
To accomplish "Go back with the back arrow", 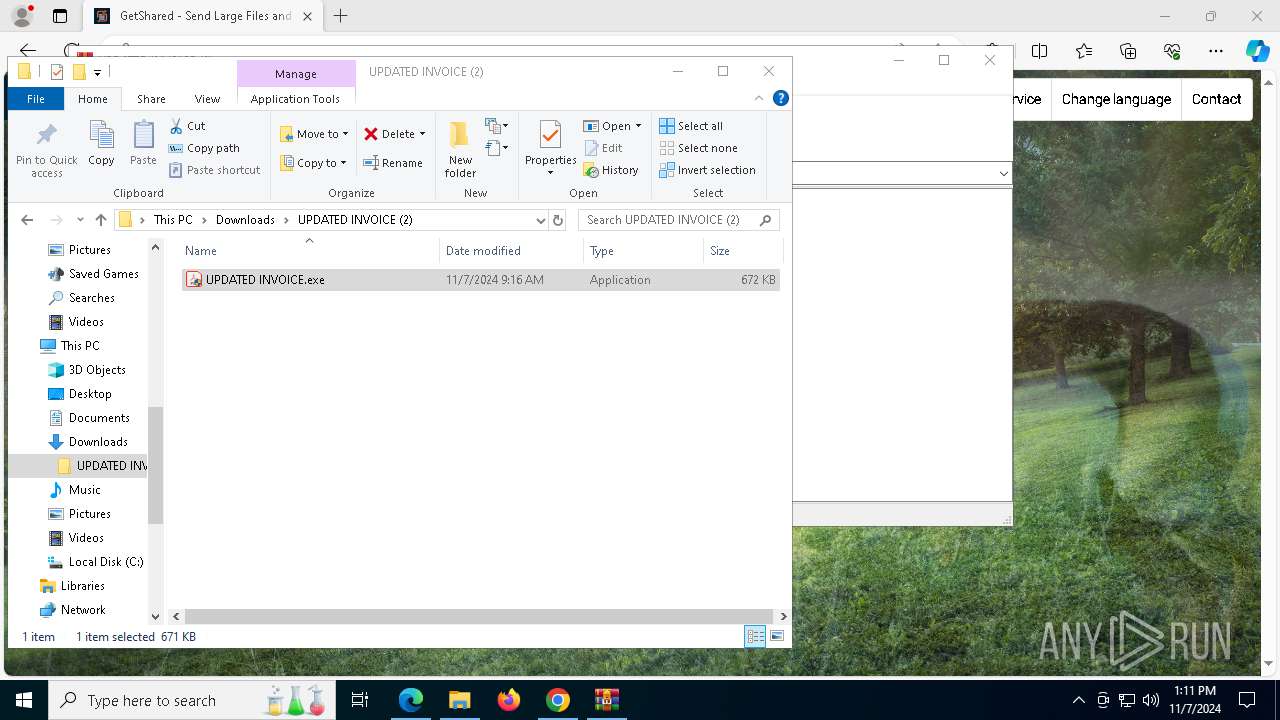I will 27,220.
